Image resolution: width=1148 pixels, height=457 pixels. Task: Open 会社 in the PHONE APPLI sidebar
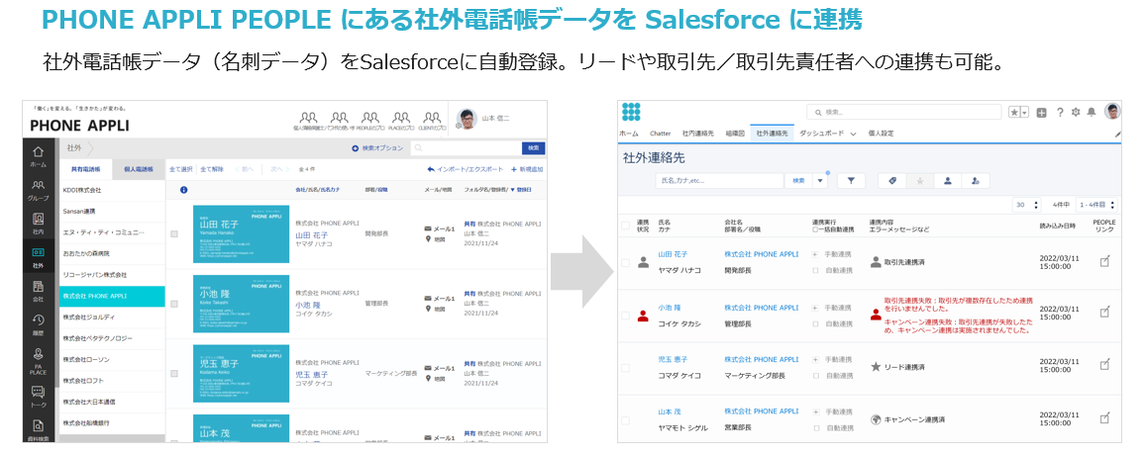tap(38, 289)
